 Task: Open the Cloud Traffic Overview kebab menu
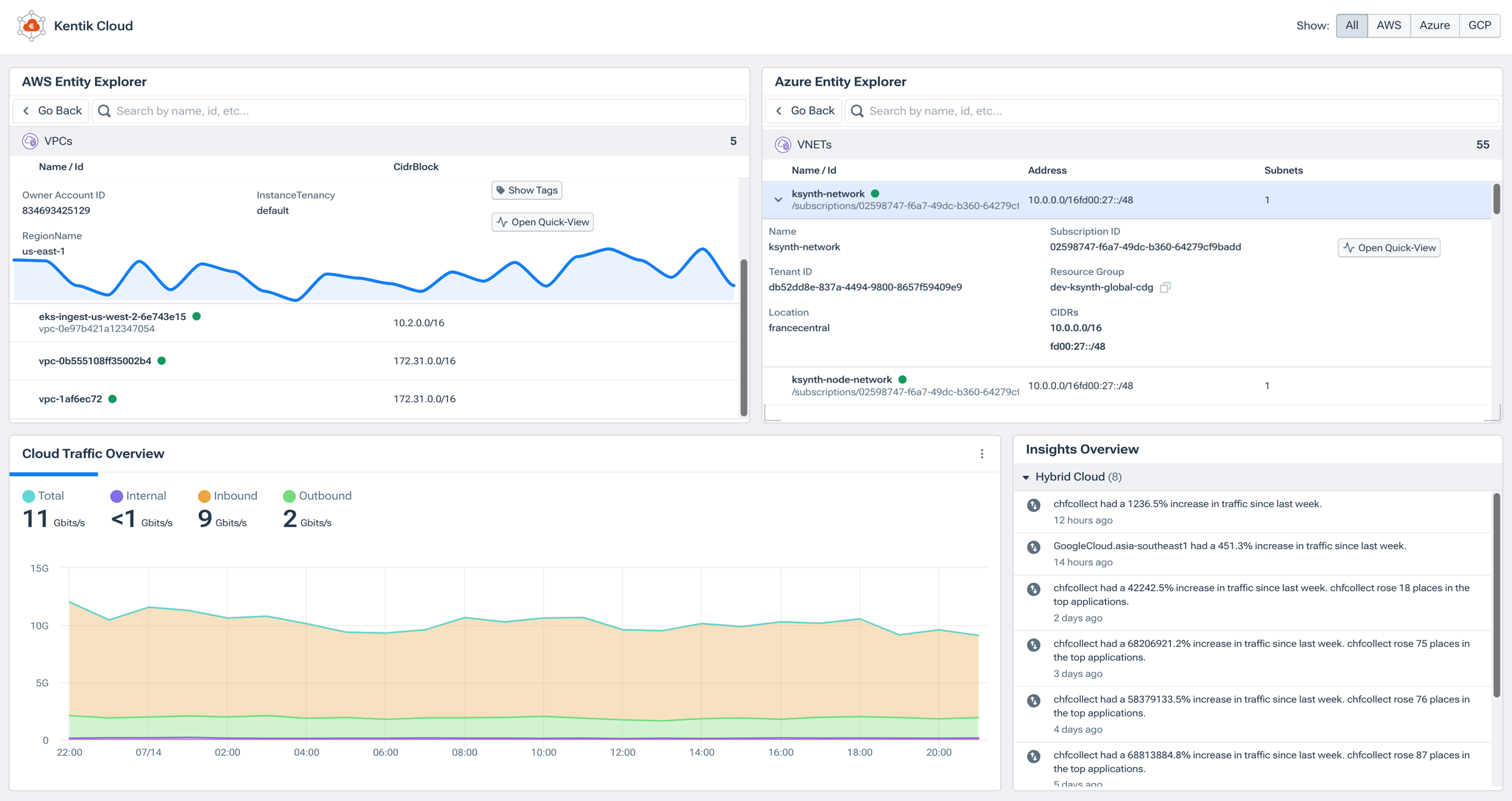(x=982, y=453)
